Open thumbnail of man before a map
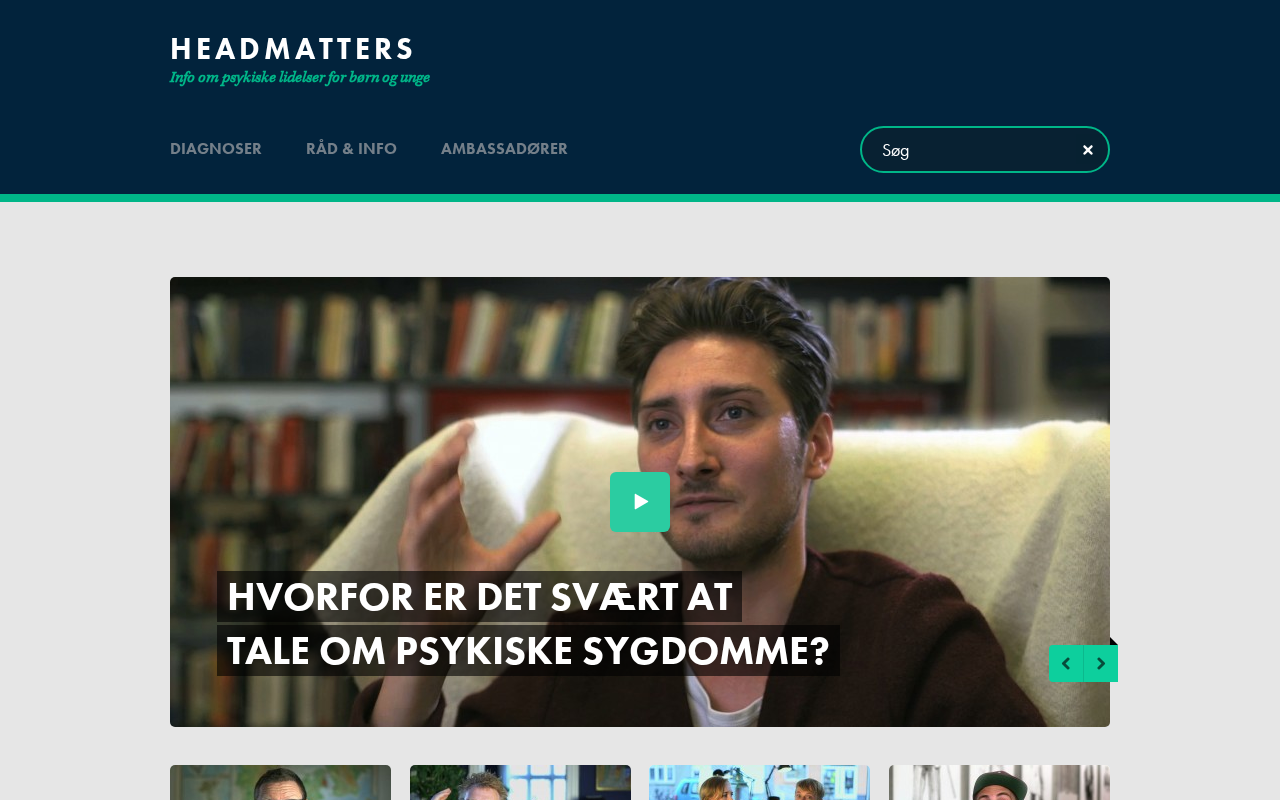The width and height of the screenshot is (1280, 800). pyautogui.click(x=280, y=783)
